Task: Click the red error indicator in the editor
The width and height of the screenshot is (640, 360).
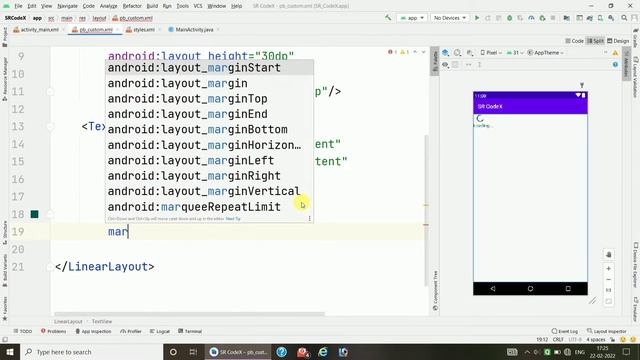Action: tap(392, 52)
